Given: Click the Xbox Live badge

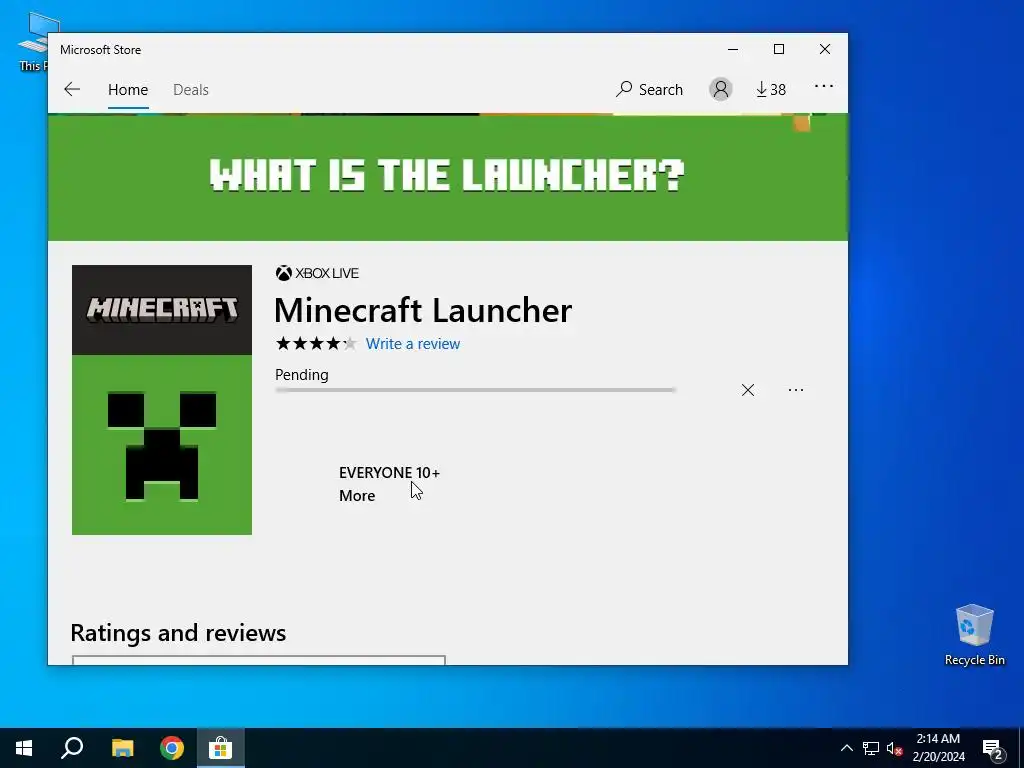Looking at the screenshot, I should (x=317, y=273).
